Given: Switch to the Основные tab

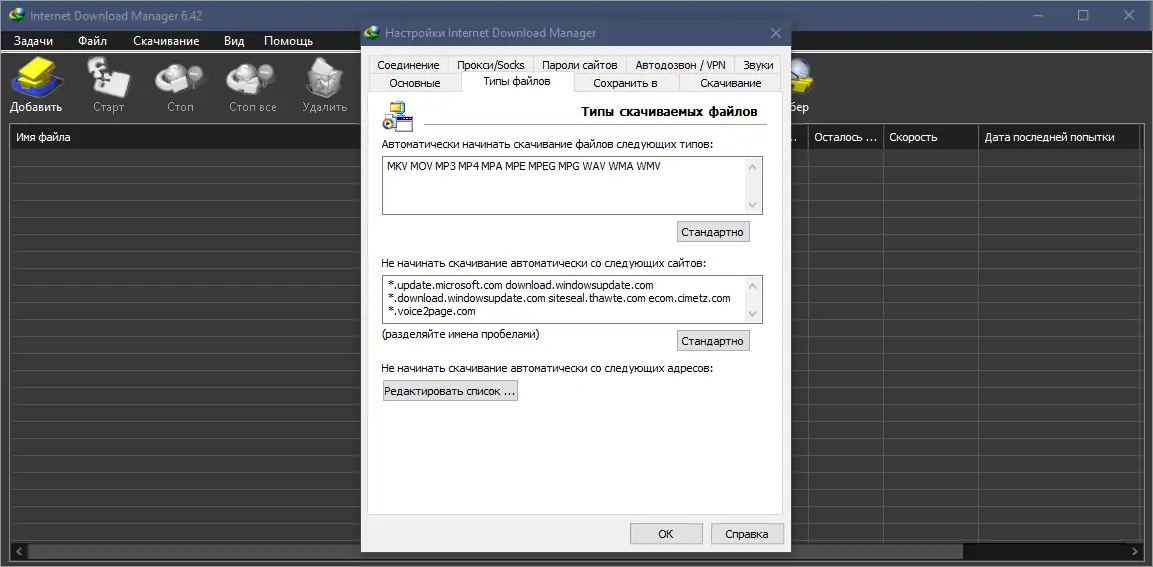Looking at the screenshot, I should 415,83.
